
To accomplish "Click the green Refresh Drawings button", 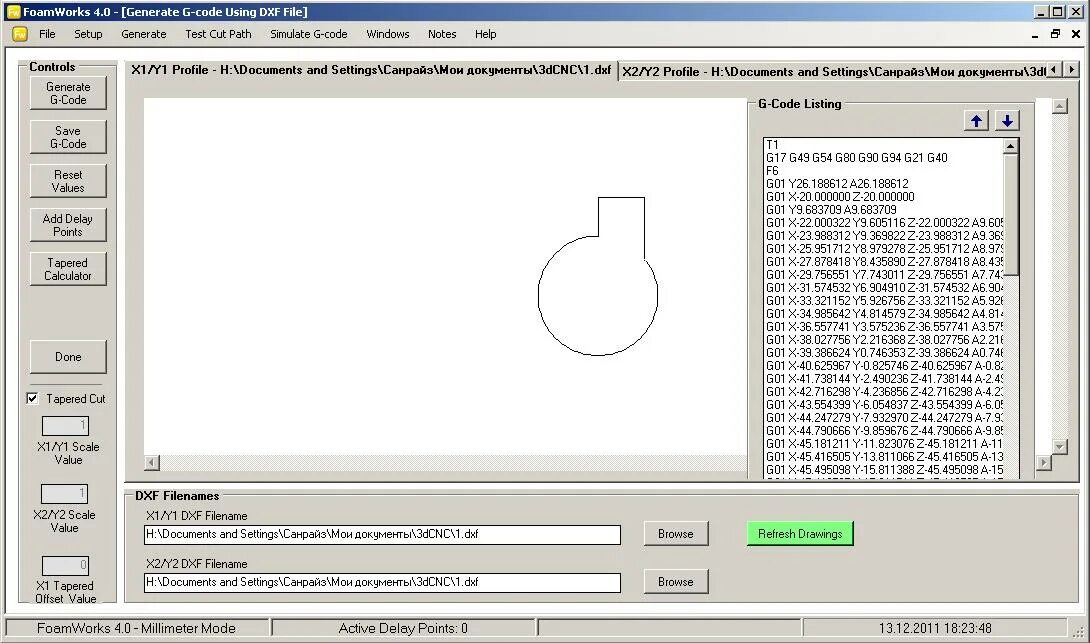I will (x=800, y=534).
